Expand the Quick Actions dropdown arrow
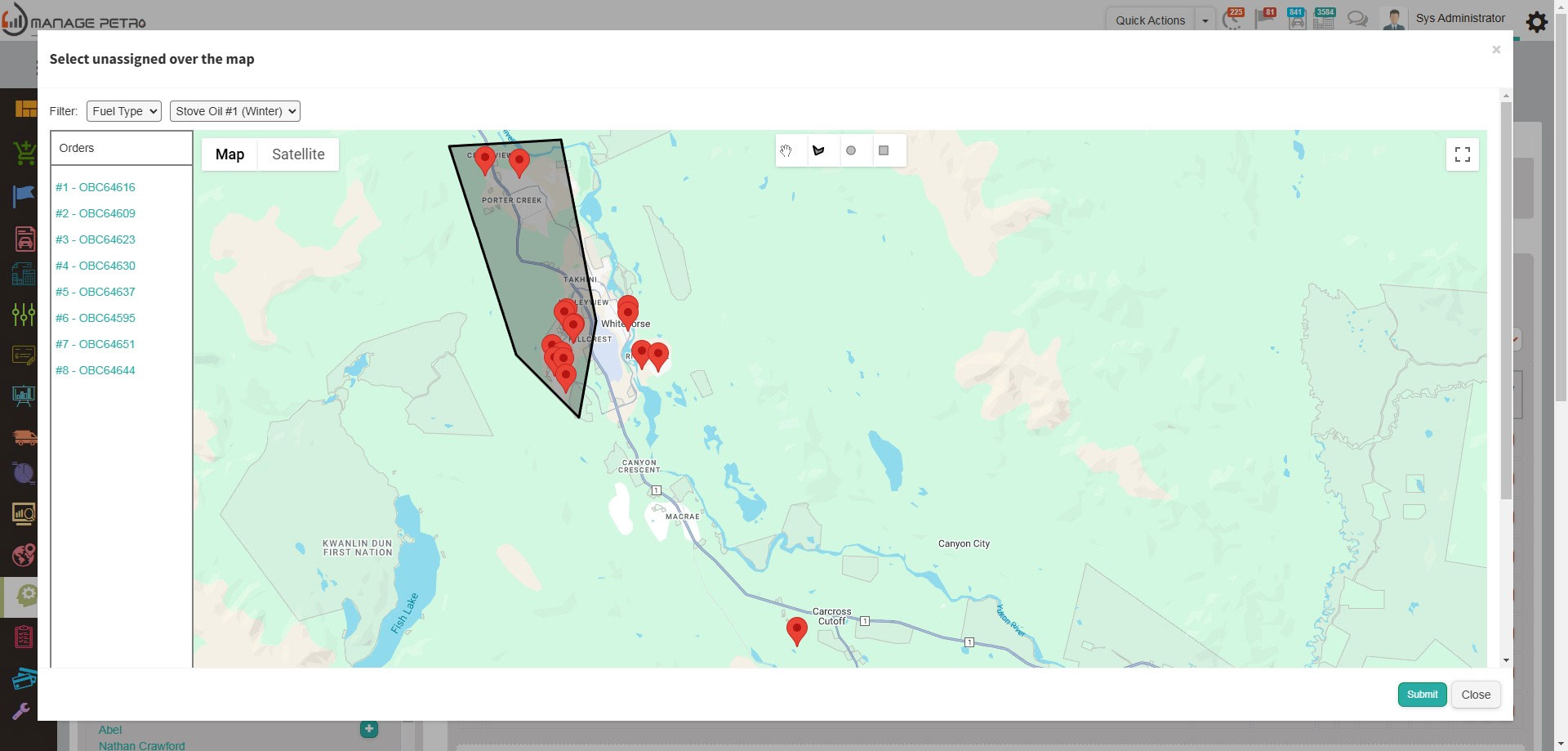 1206,20
